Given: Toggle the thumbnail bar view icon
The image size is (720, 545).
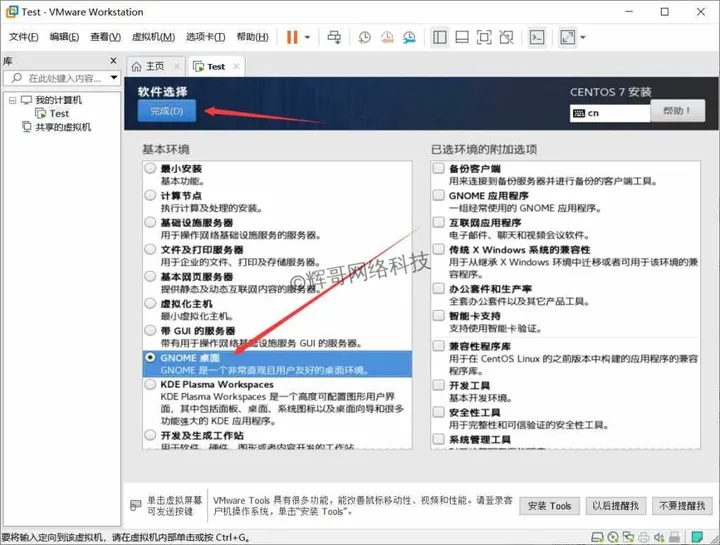Looking at the screenshot, I should [x=462, y=37].
